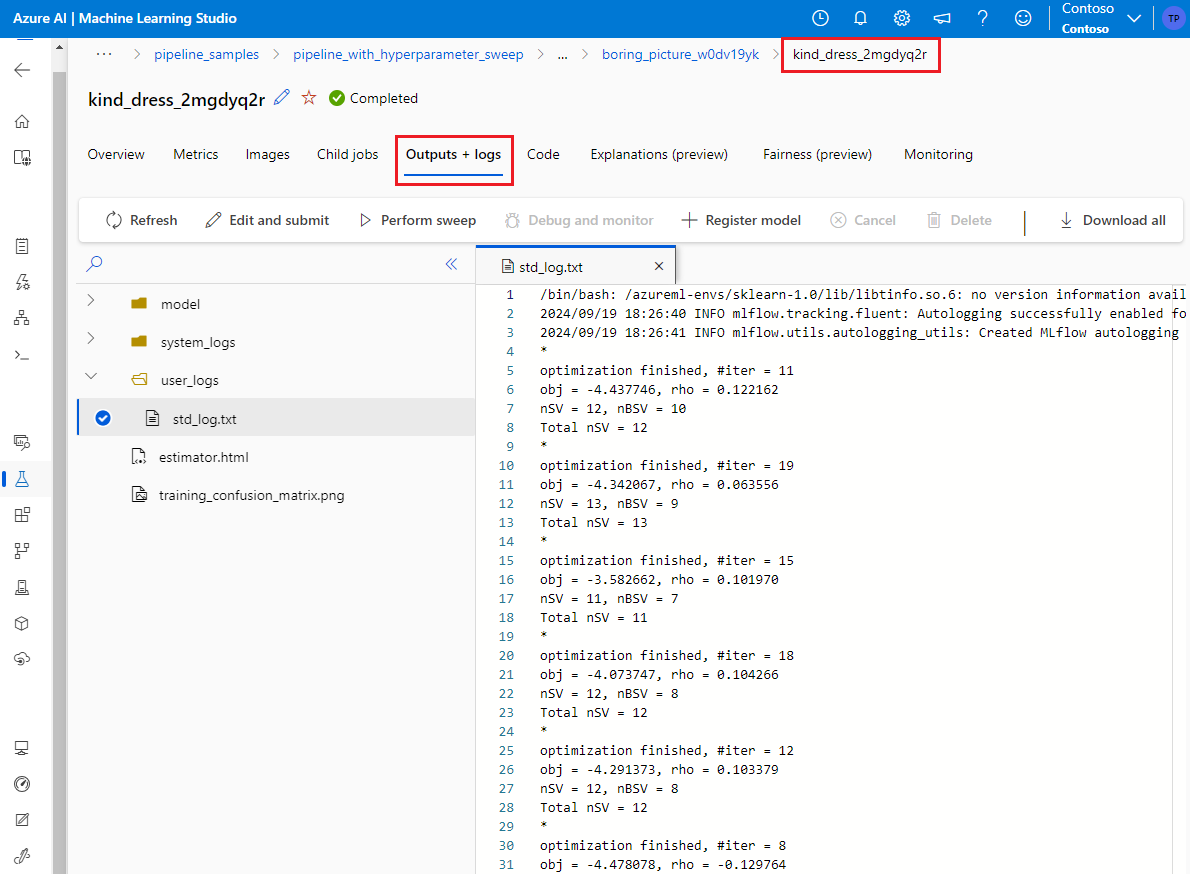Open pipeline_samples breadcrumb link
This screenshot has height=874, width=1190.
pyautogui.click(x=206, y=54)
